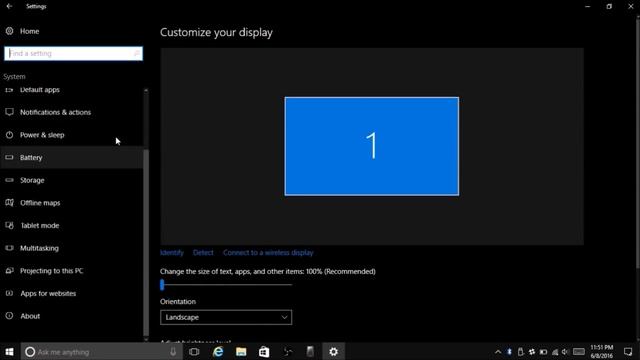Click the Tablet mode icon
This screenshot has width=640, height=360.
click(9, 225)
